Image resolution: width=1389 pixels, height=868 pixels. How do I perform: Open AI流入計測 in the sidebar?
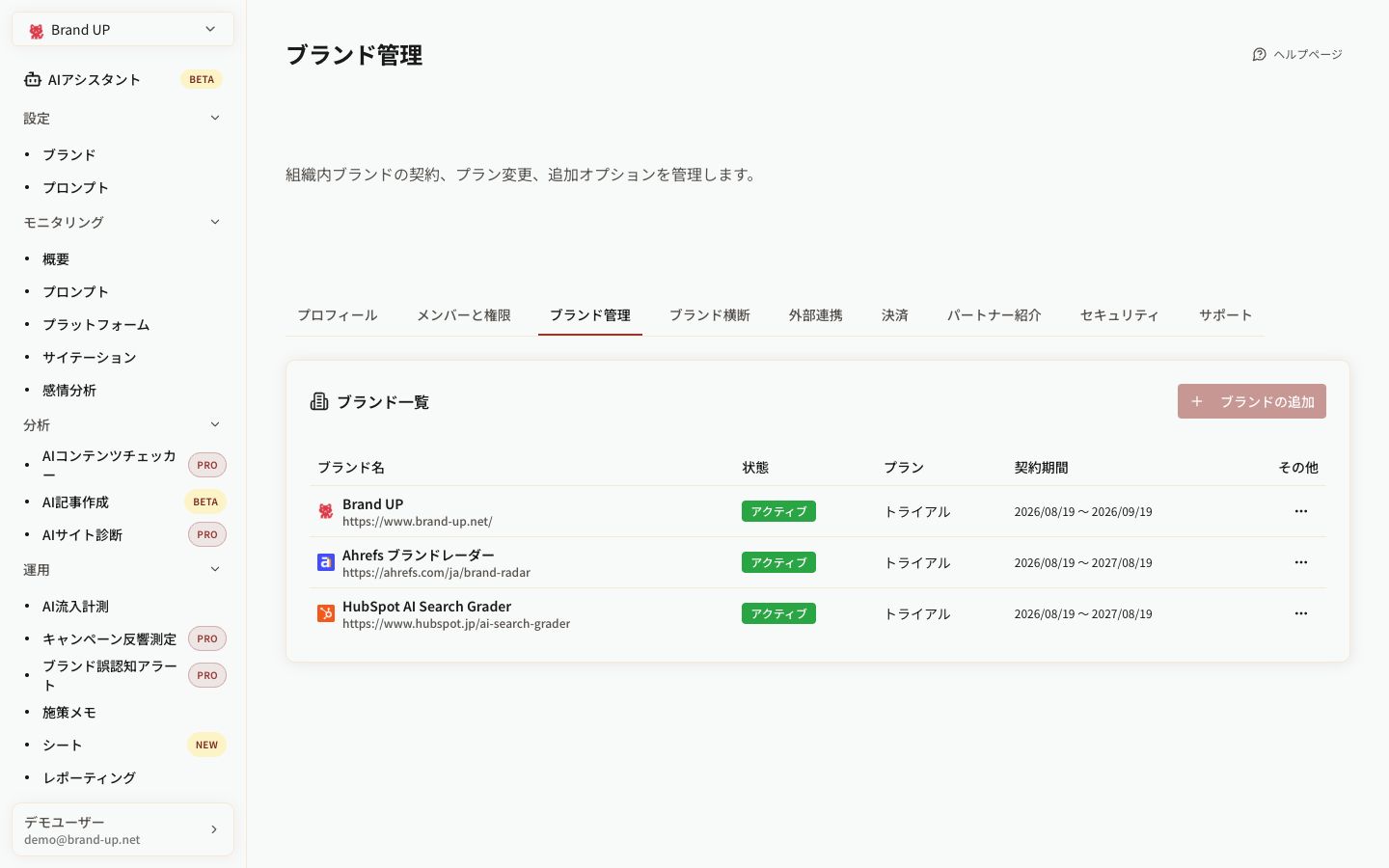pos(75,606)
